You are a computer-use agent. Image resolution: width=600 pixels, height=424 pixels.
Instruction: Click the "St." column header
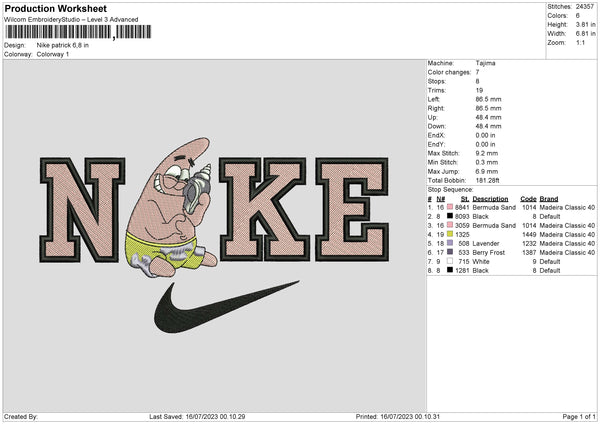(465, 199)
